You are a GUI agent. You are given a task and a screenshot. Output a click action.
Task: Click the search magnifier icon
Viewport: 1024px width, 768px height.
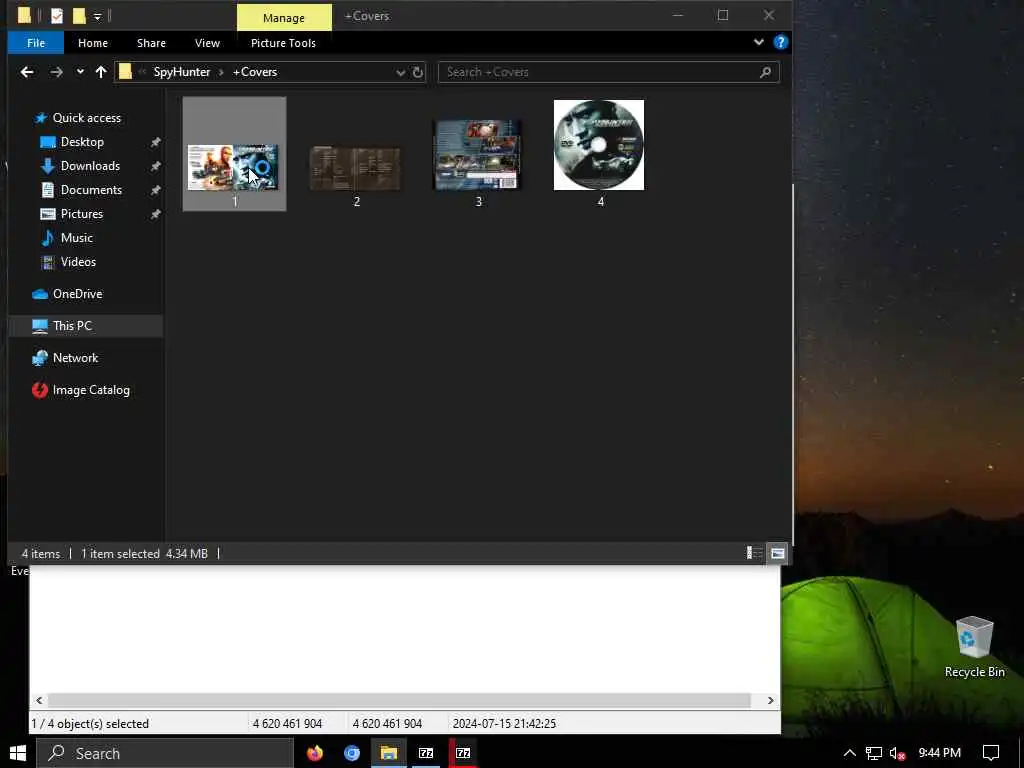[x=765, y=72]
